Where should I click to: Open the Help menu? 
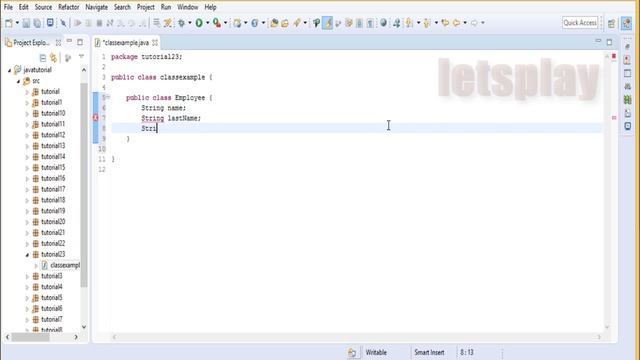pyautogui.click(x=210, y=7)
